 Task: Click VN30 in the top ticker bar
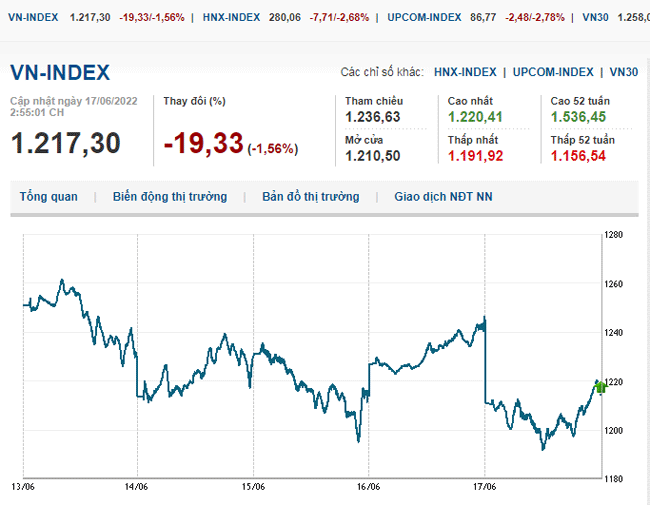tap(598, 18)
